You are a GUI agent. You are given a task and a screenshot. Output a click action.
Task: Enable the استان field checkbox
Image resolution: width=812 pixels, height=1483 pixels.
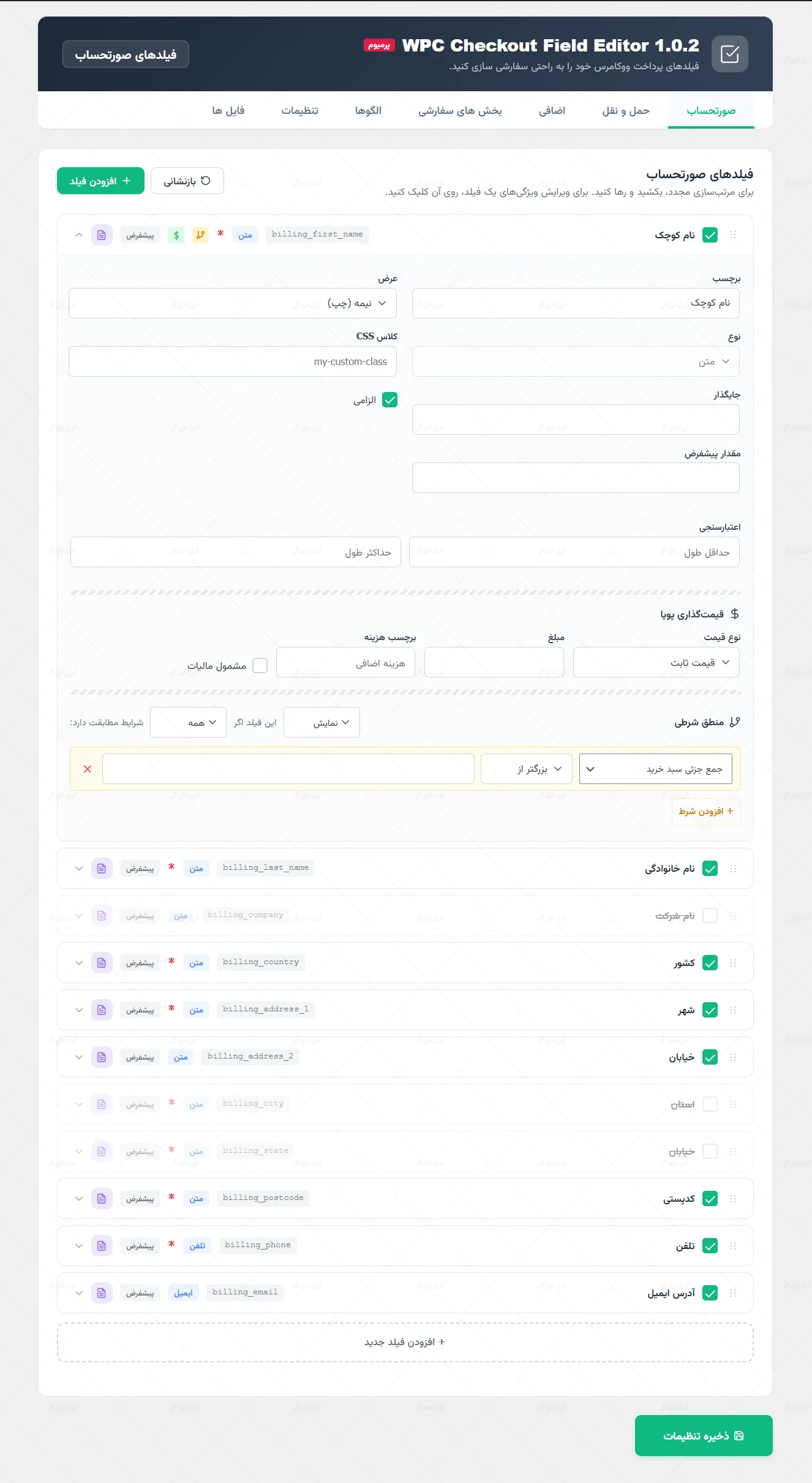click(710, 1104)
